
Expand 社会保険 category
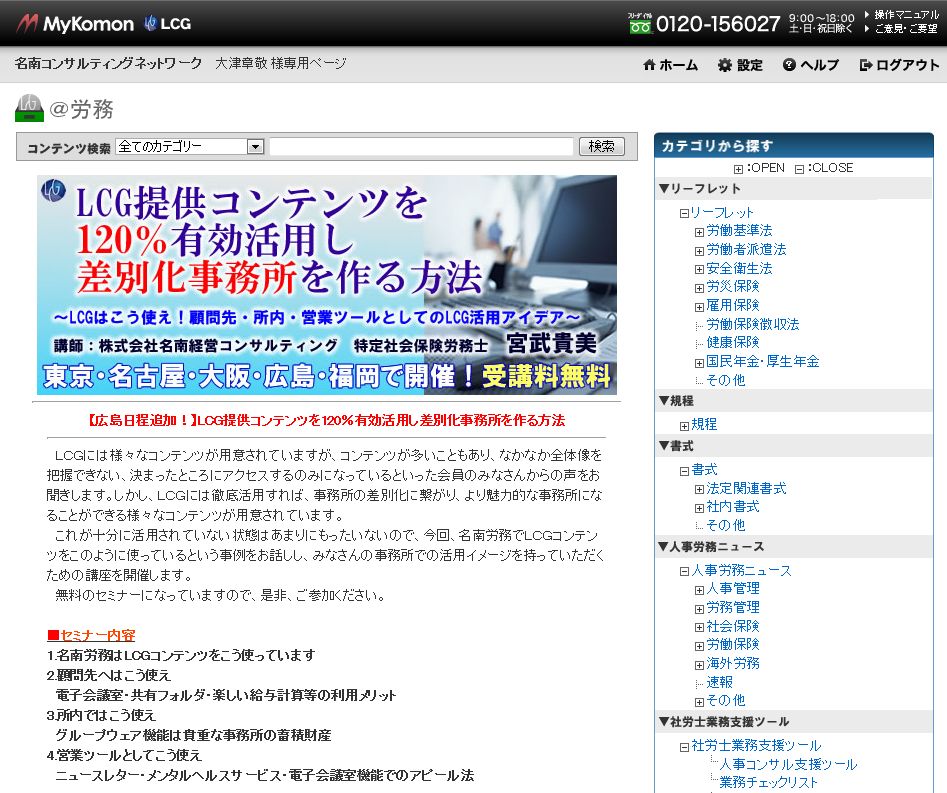(699, 628)
